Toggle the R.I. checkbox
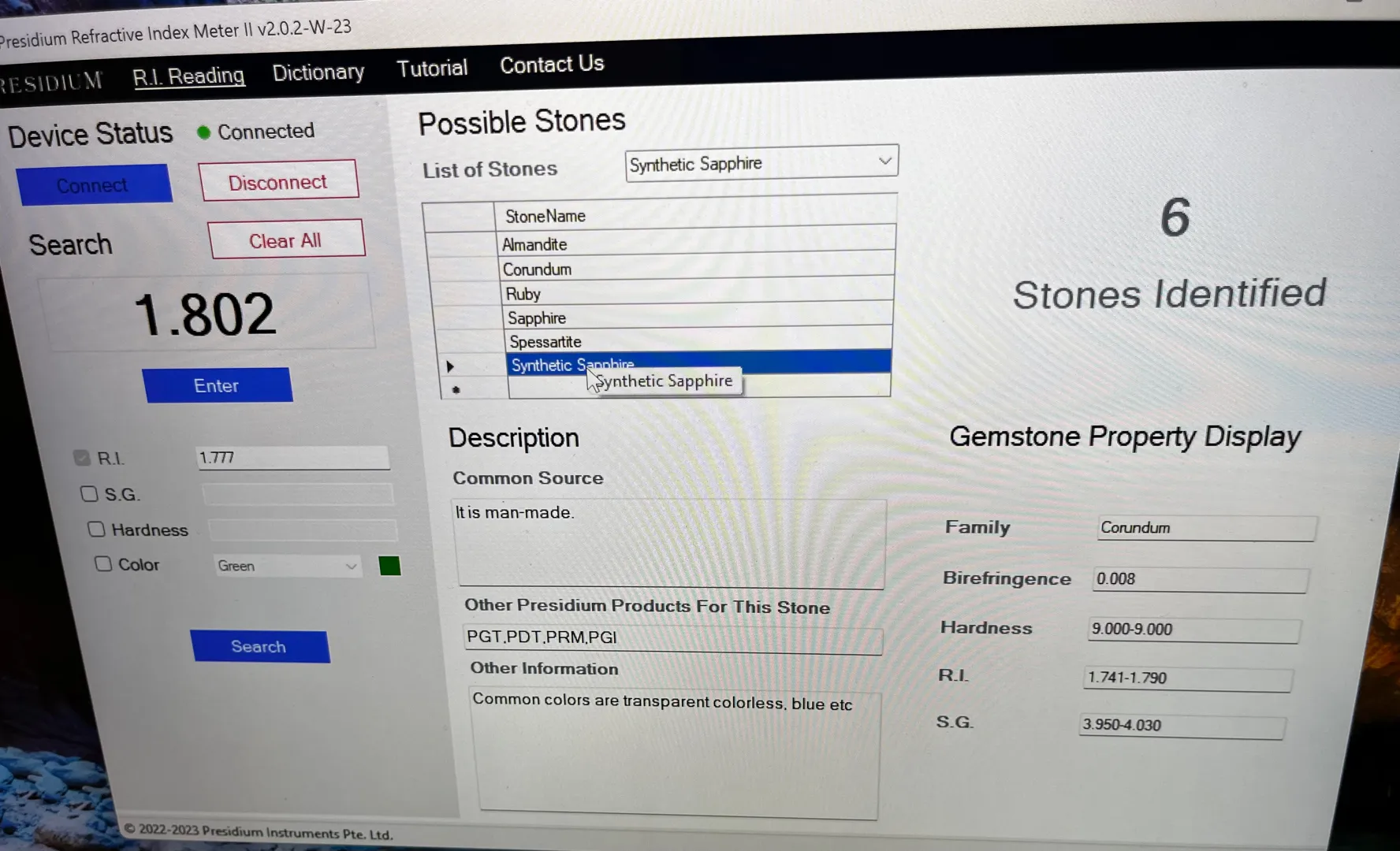1400x851 pixels. pos(81,458)
